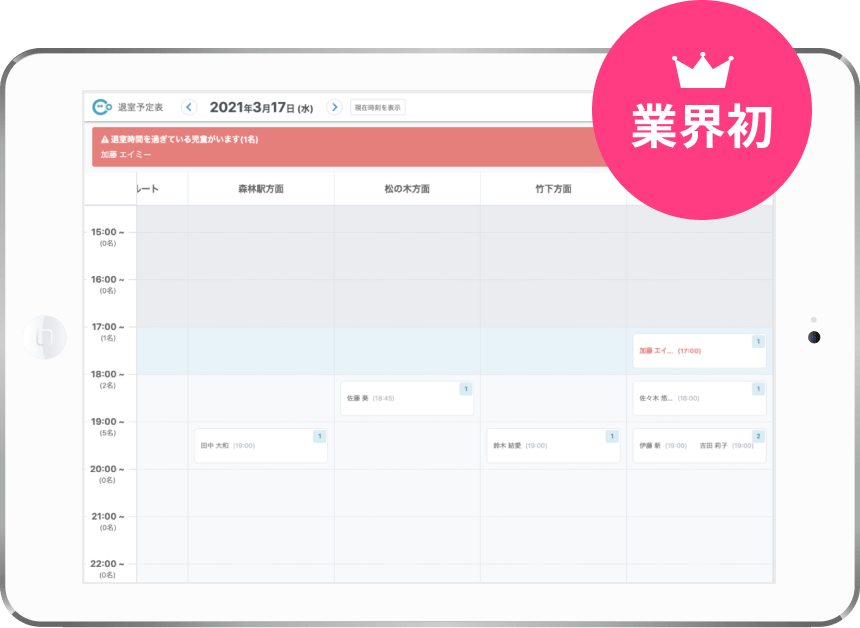Screen dimensions: 860x628
Task: Select the 松の木方面 column header
Action: [x=407, y=189]
